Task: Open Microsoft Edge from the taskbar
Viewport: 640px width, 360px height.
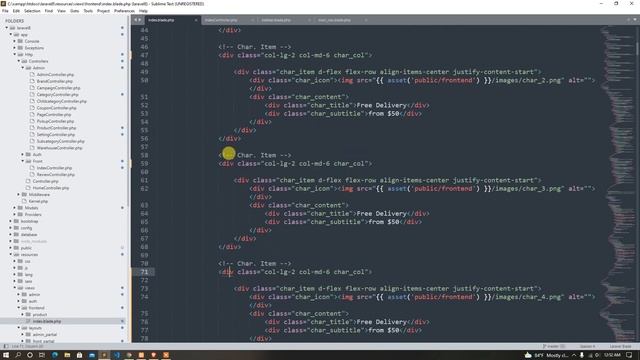Action: coord(55,355)
